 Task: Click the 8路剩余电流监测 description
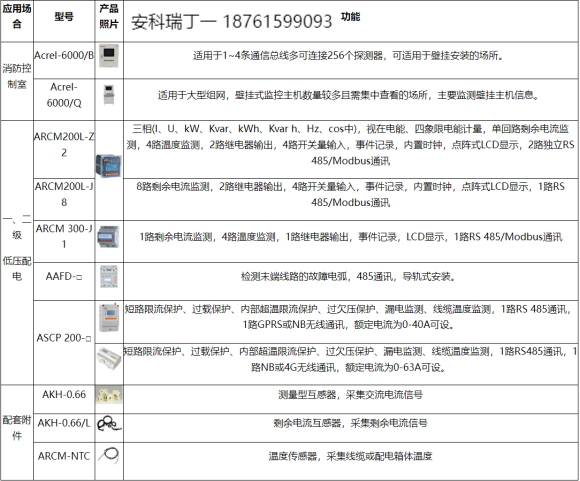click(x=350, y=194)
